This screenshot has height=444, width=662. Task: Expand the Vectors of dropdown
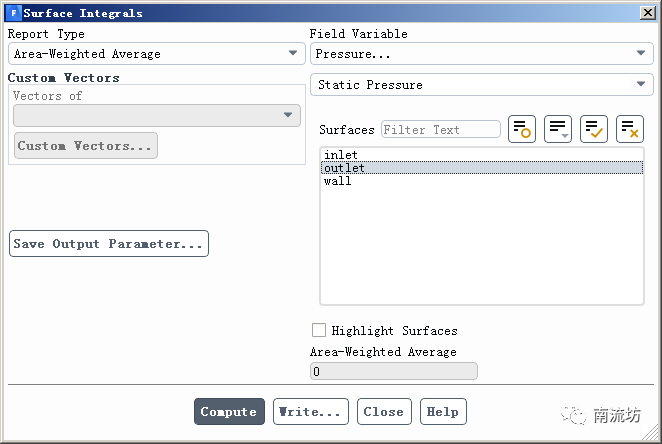pos(157,115)
